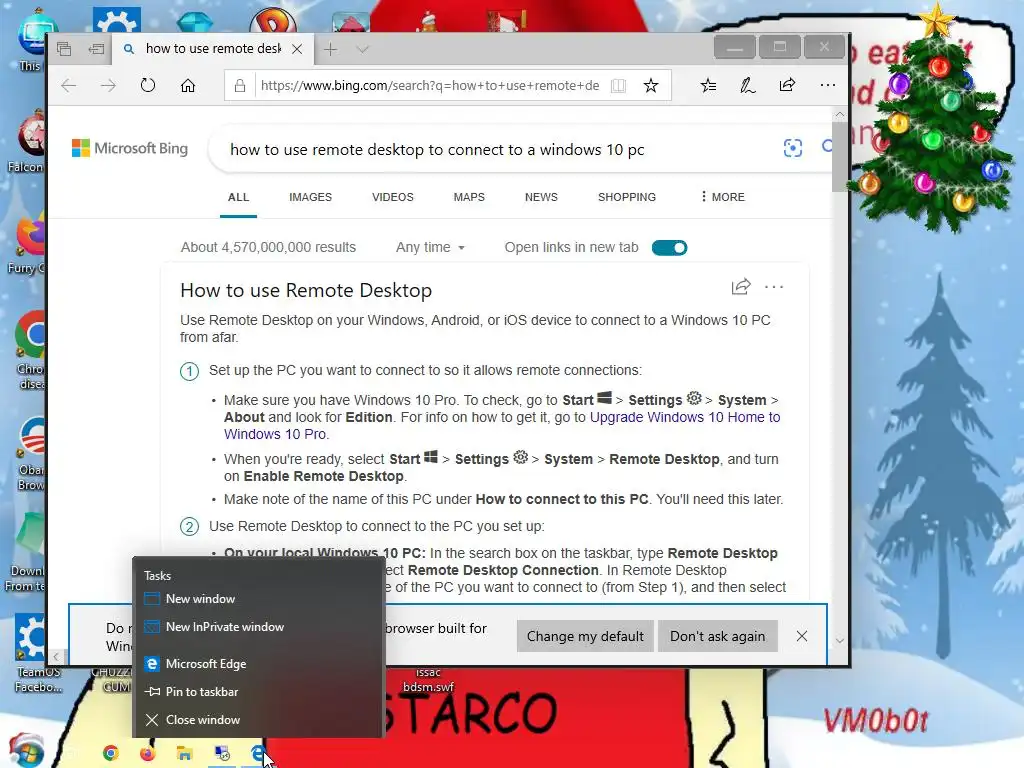Select Microsoft Edge in jump list
Image resolution: width=1024 pixels, height=768 pixels.
point(257,664)
